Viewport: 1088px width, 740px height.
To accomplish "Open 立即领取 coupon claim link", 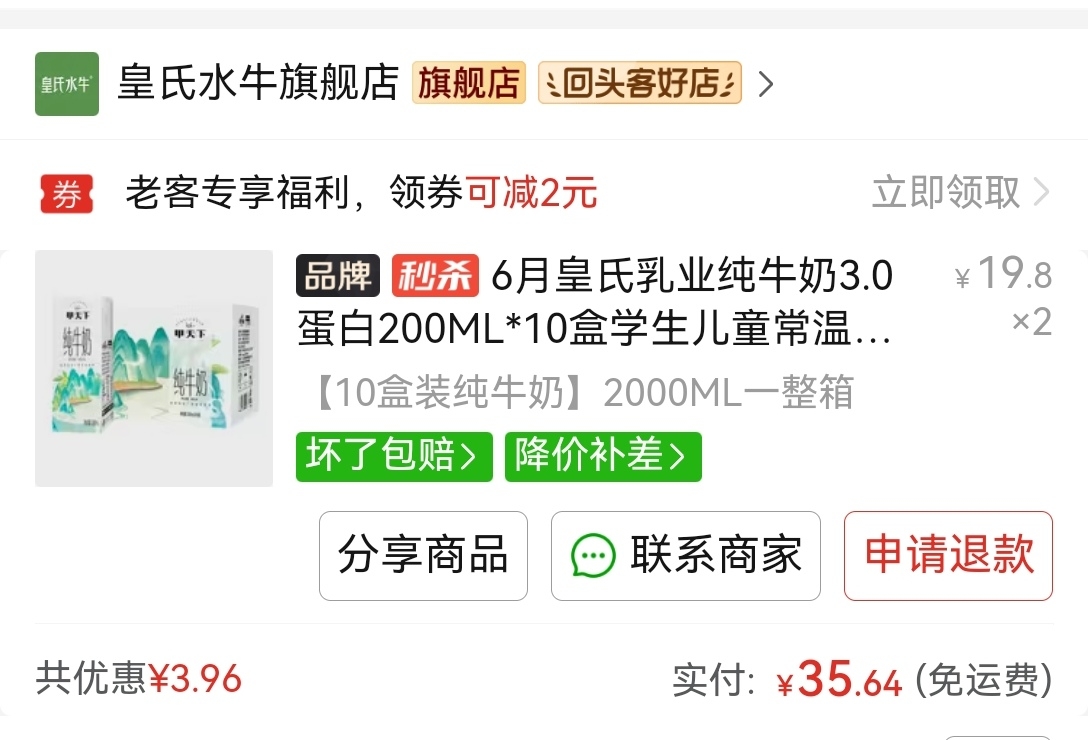I will 946,192.
